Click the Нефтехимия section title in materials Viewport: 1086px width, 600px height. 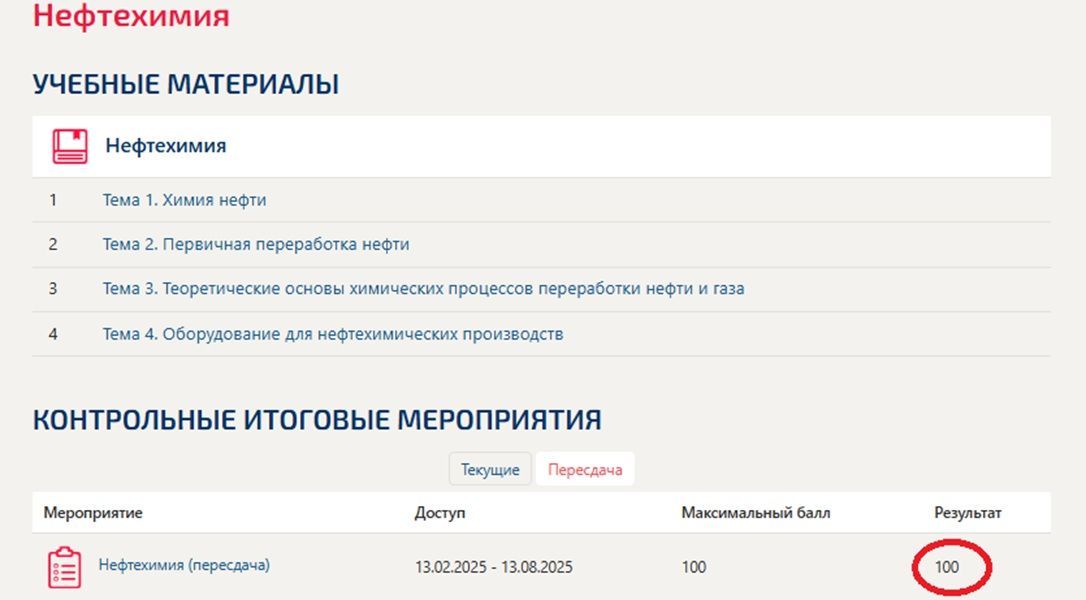click(x=166, y=145)
